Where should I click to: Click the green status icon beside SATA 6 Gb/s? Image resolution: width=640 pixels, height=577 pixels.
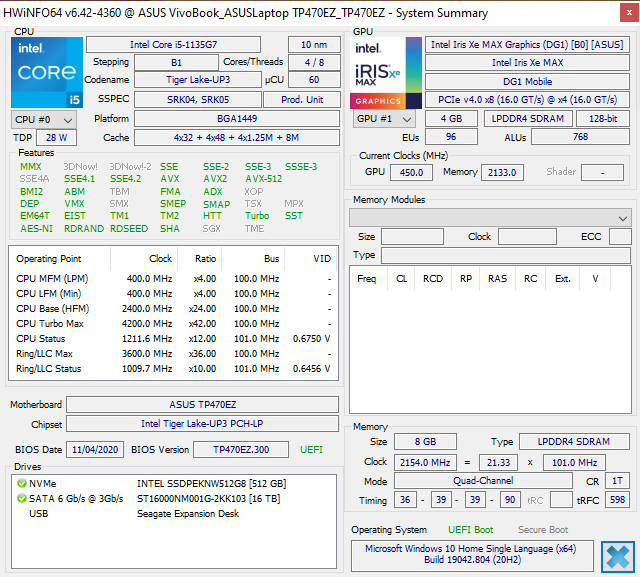pyautogui.click(x=21, y=499)
